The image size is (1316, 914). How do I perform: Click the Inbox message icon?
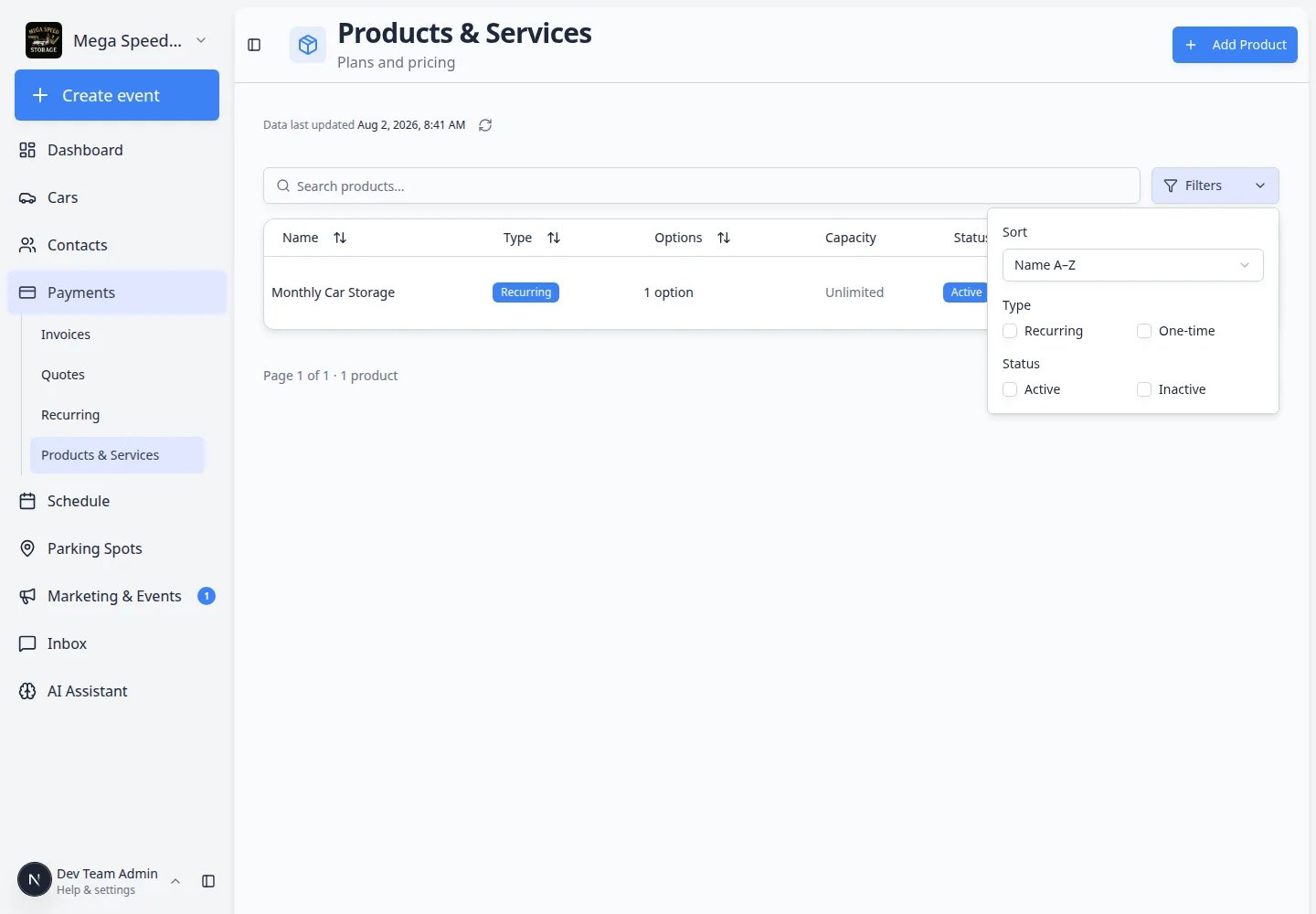(27, 643)
